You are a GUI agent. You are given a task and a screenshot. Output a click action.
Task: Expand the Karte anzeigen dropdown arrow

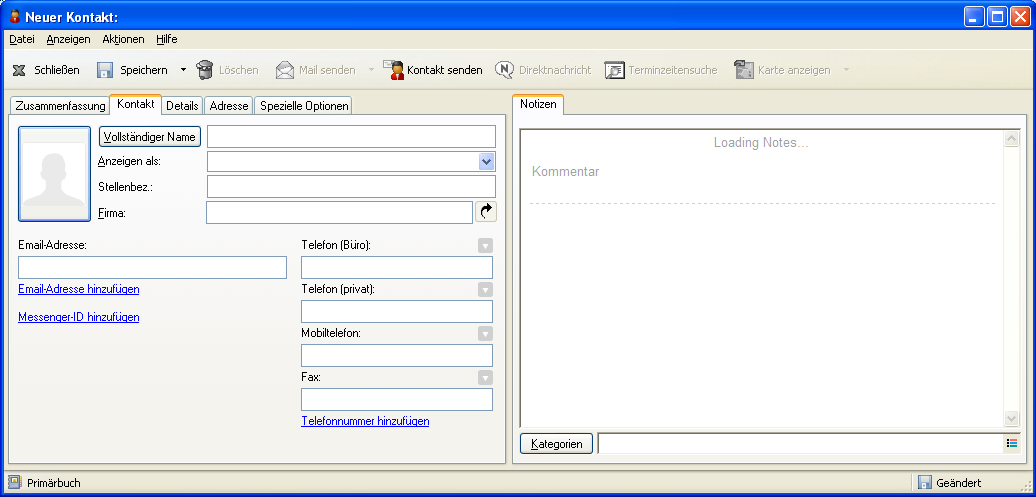click(846, 69)
